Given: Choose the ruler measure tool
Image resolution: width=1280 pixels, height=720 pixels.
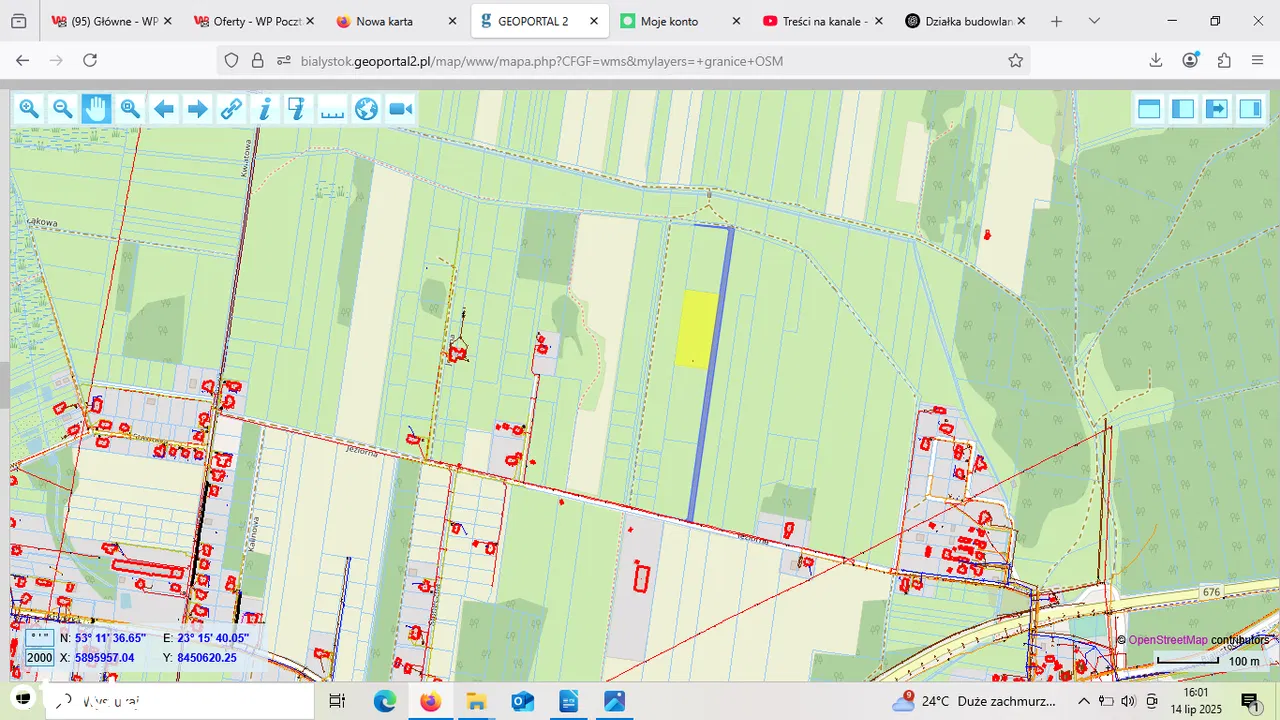Looking at the screenshot, I should (332, 109).
